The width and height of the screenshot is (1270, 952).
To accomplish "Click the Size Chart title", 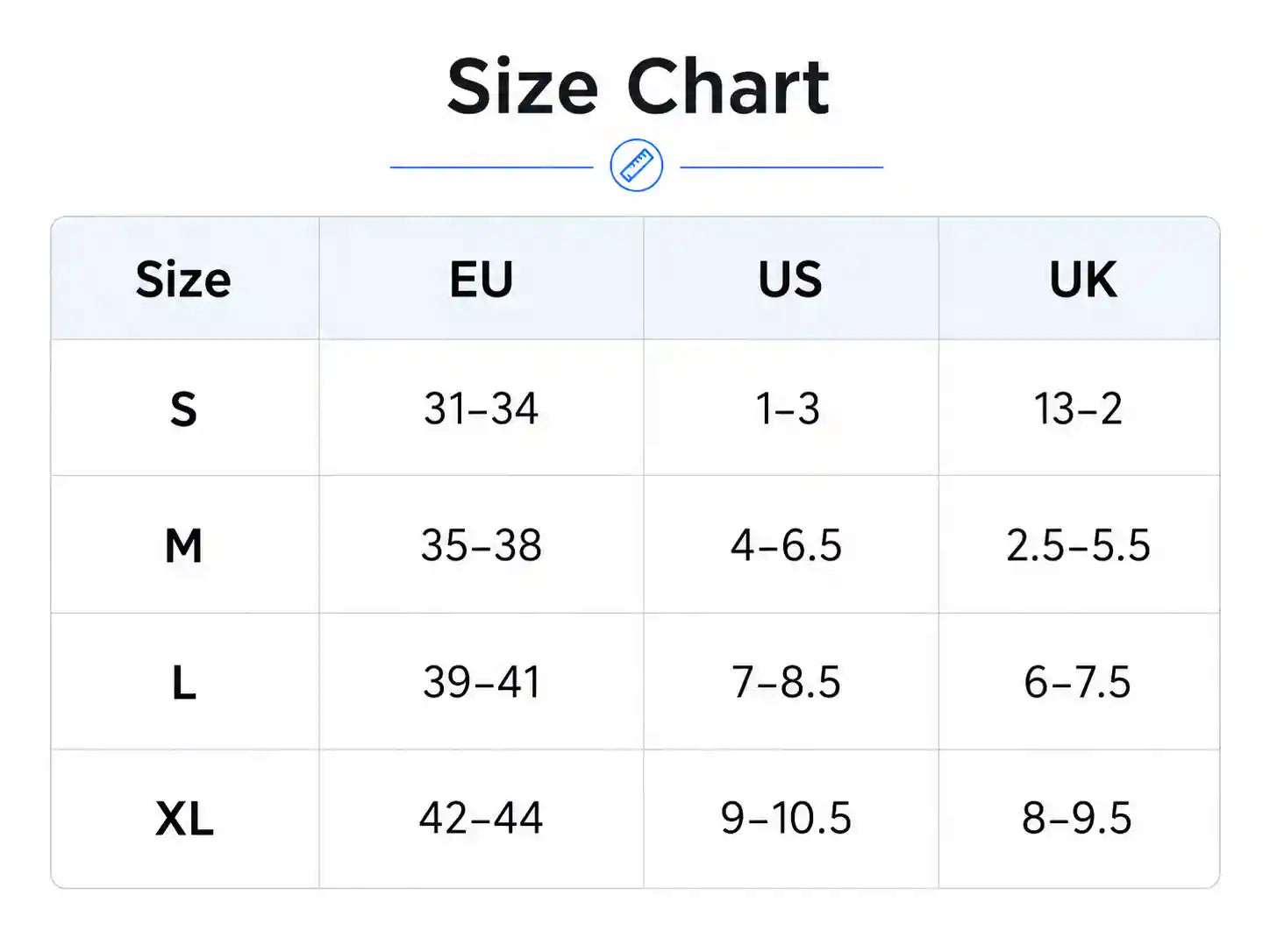I will pos(638,86).
